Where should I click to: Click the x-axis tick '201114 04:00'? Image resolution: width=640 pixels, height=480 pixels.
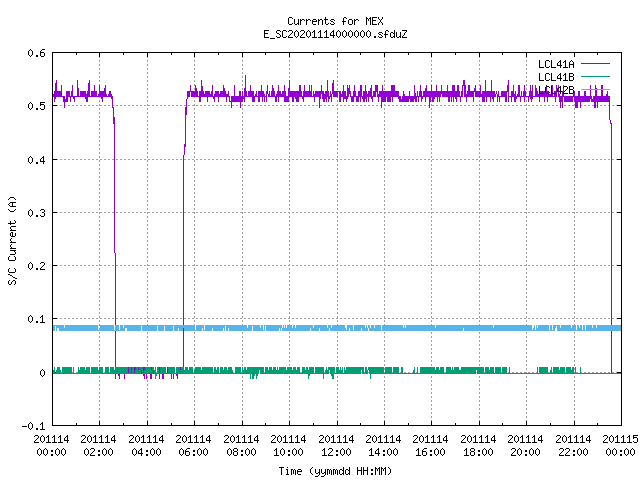146,446
